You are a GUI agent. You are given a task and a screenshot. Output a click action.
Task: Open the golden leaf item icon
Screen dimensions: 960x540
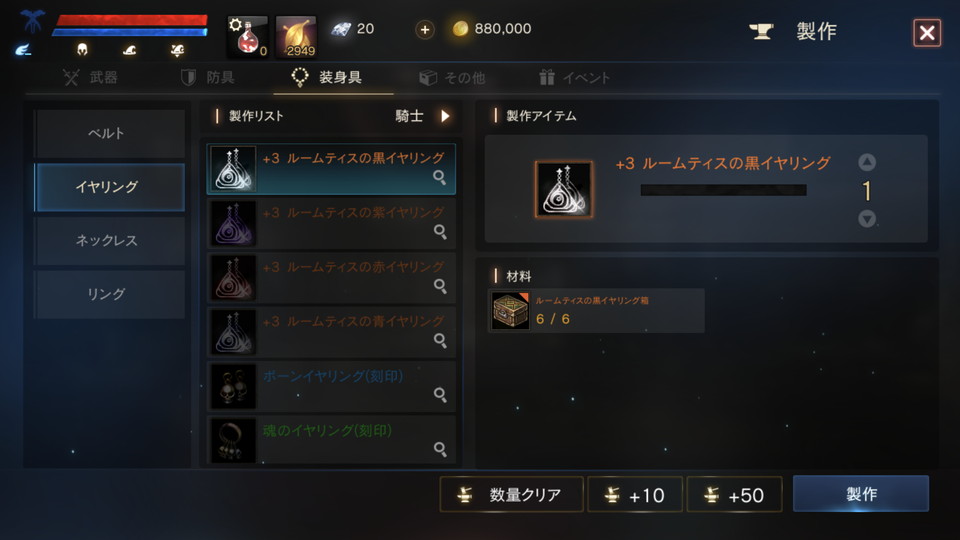pos(296,37)
